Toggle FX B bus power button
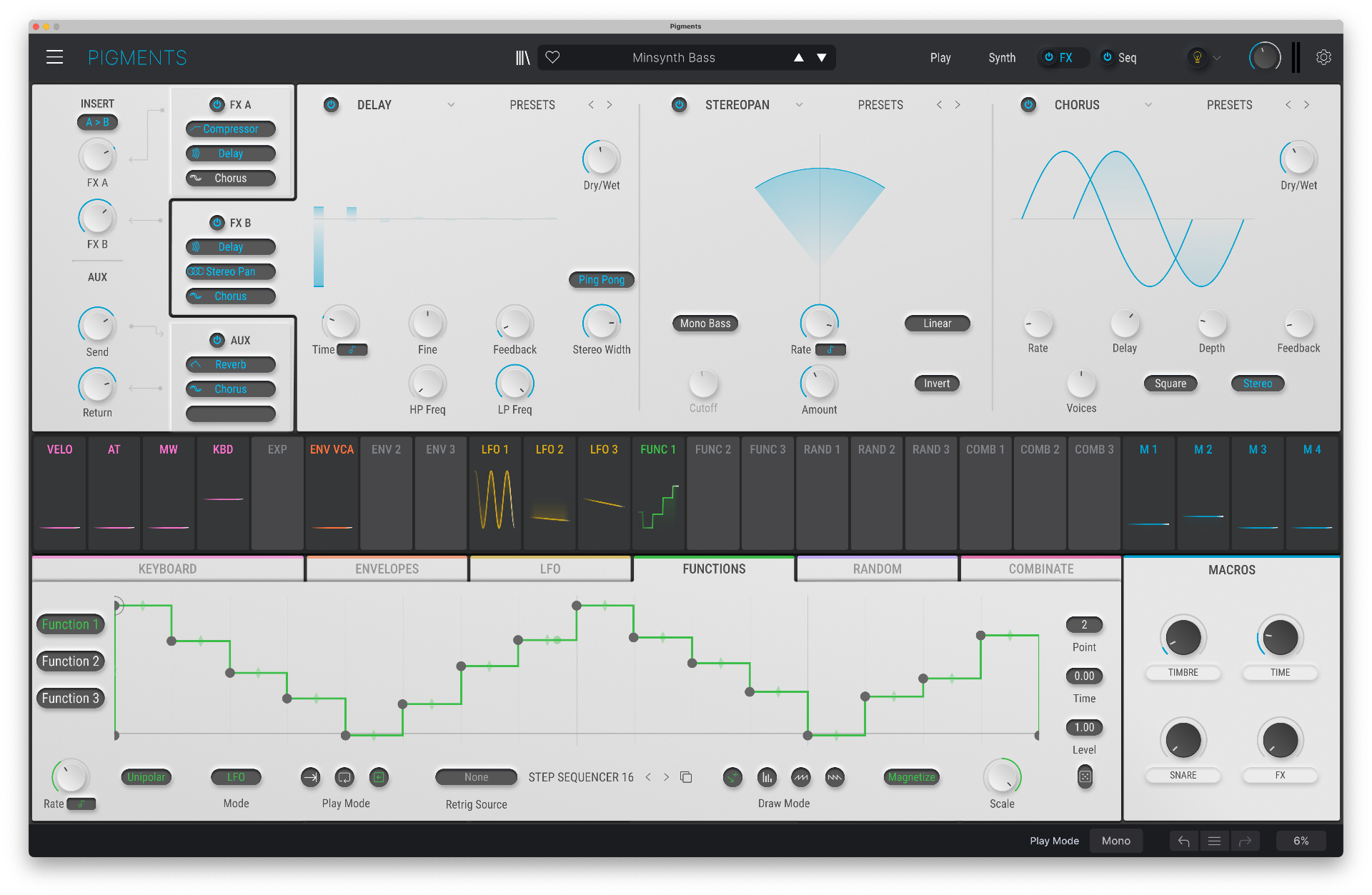Image resolution: width=1372 pixels, height=895 pixels. click(217, 223)
